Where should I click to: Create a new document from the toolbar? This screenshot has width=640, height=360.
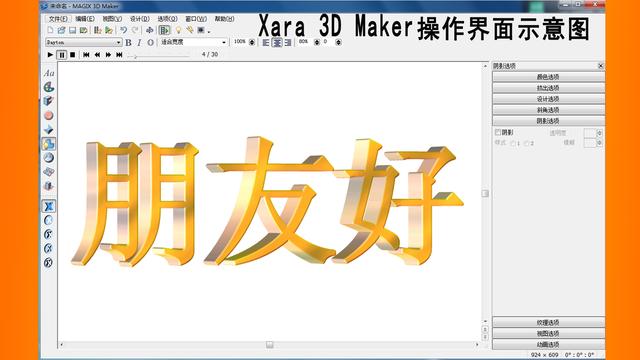[51, 30]
